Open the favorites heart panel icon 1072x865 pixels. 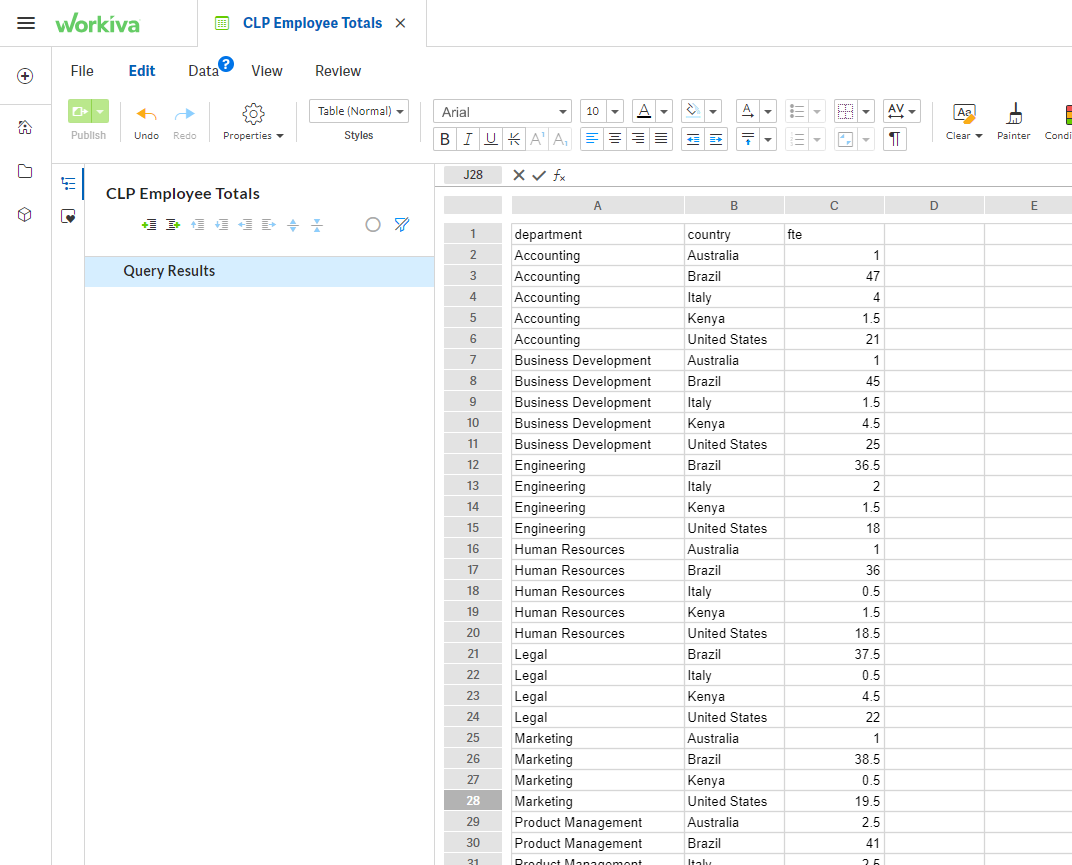pyautogui.click(x=68, y=217)
